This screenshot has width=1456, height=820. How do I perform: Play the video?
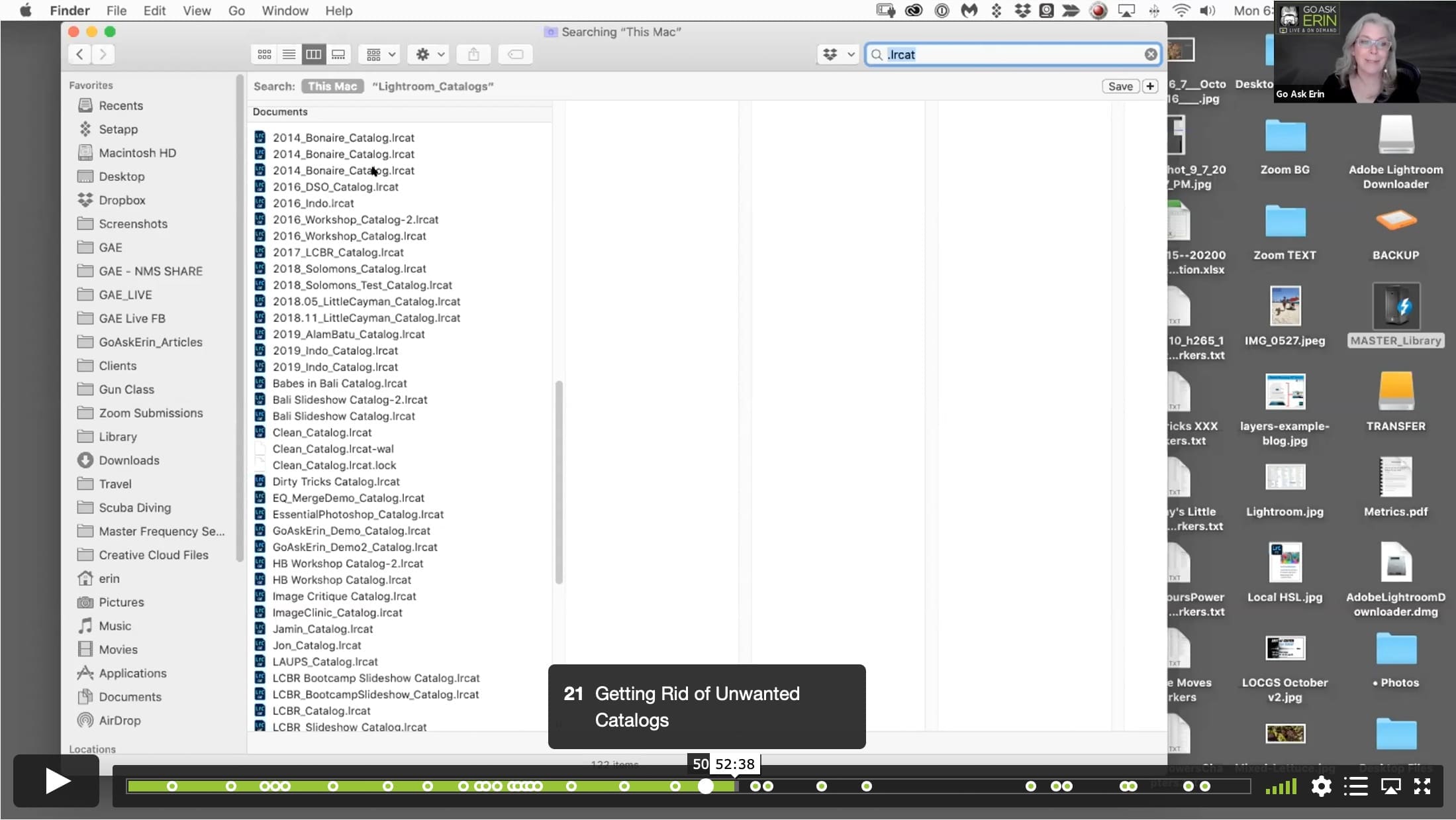pyautogui.click(x=56, y=781)
